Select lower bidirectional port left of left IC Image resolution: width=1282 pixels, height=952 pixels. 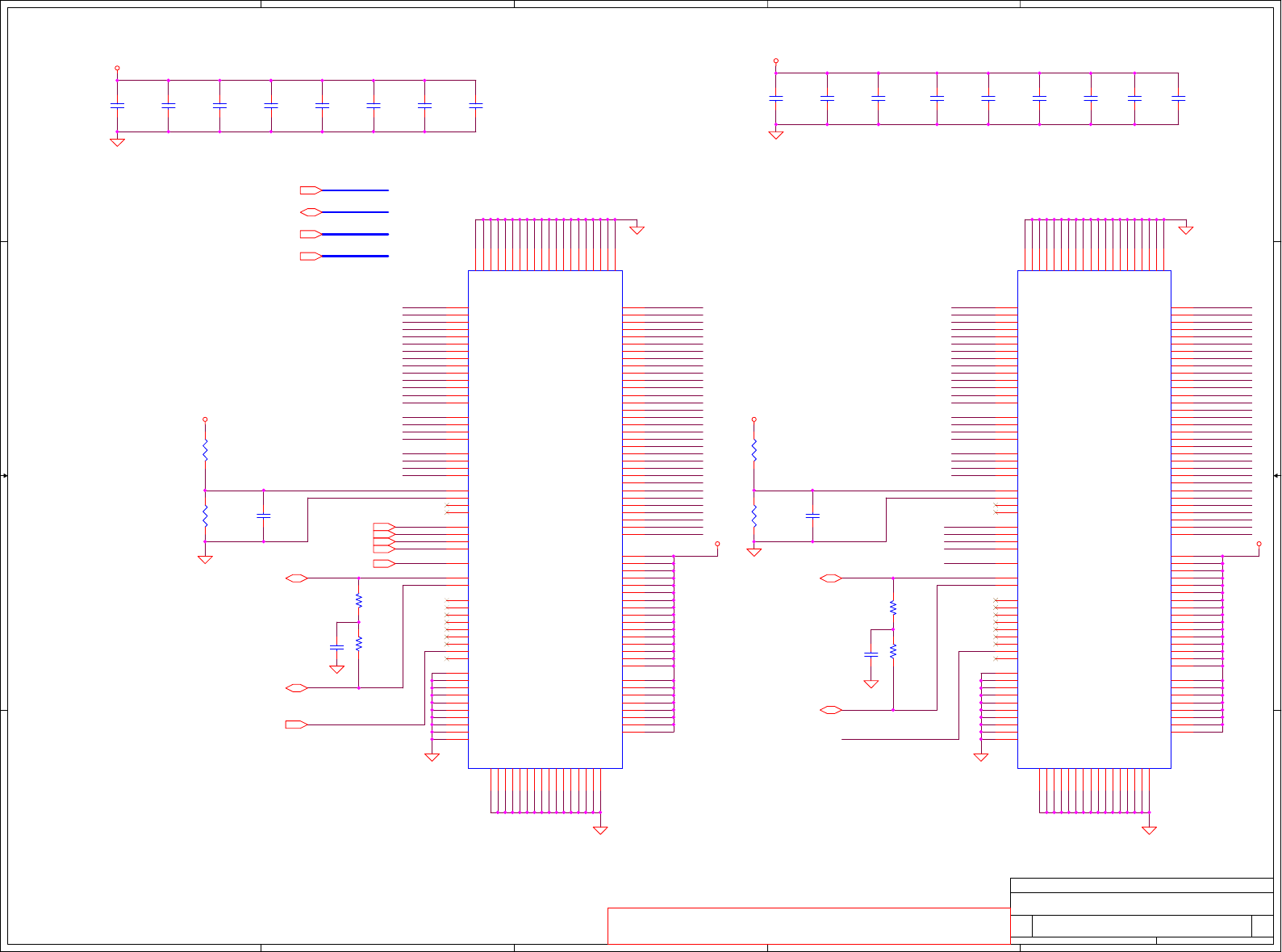(x=297, y=688)
